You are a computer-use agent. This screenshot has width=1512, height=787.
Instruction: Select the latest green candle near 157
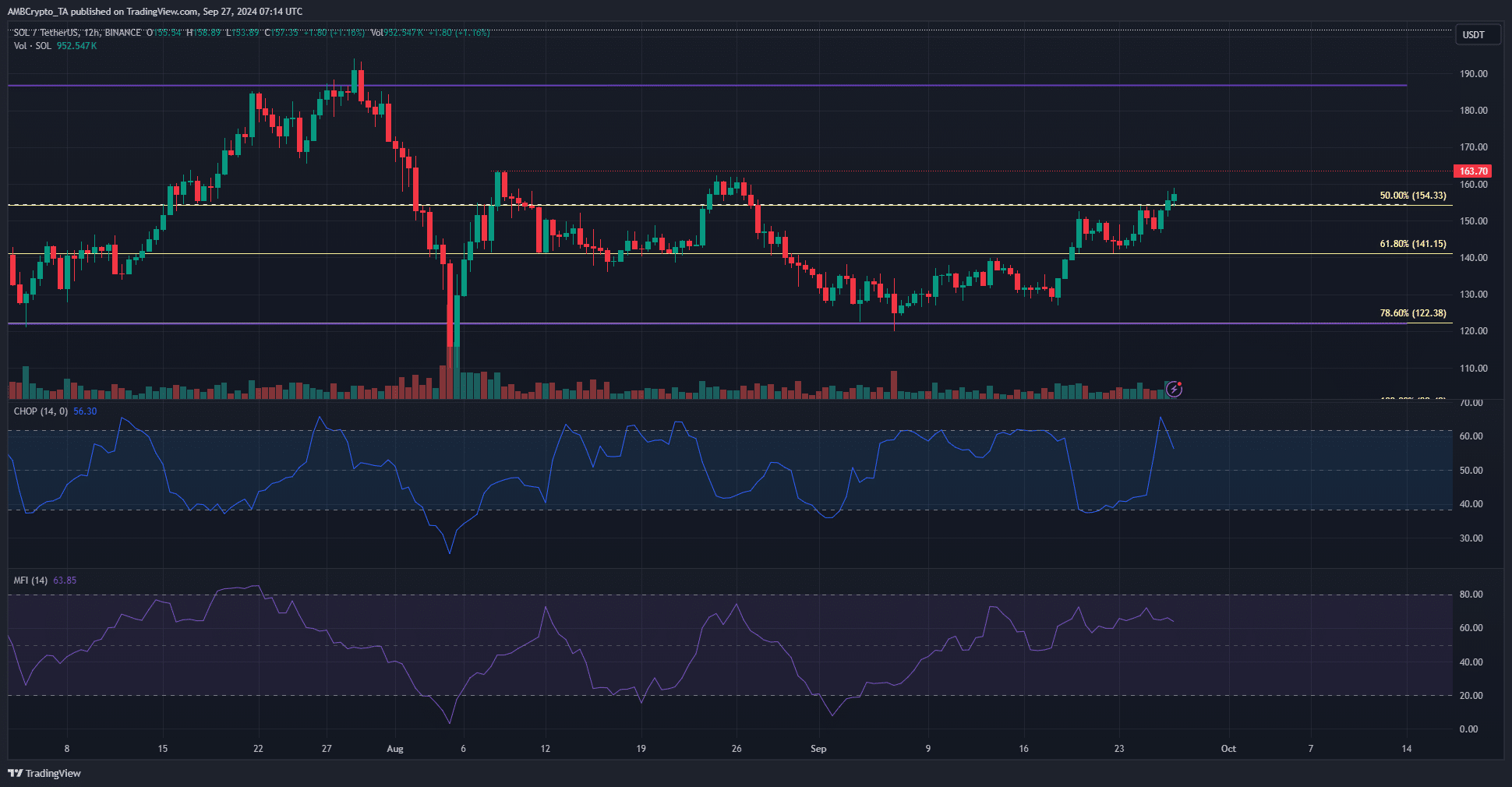(x=1174, y=197)
